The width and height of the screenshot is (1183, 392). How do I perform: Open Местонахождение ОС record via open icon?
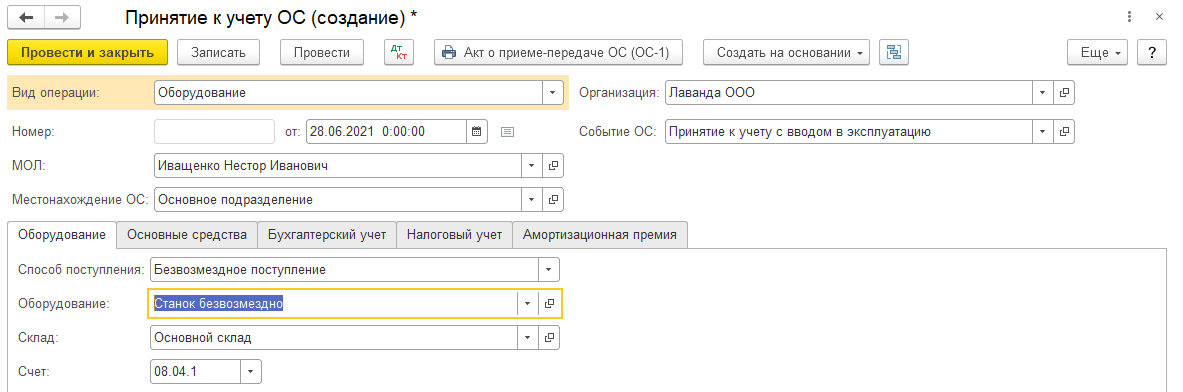[x=553, y=200]
